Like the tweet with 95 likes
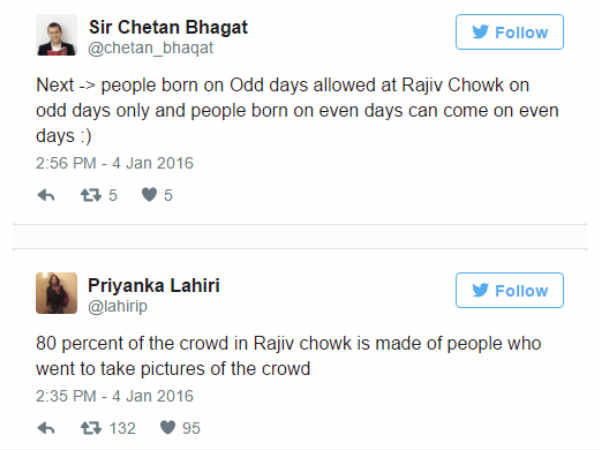 tap(168, 427)
